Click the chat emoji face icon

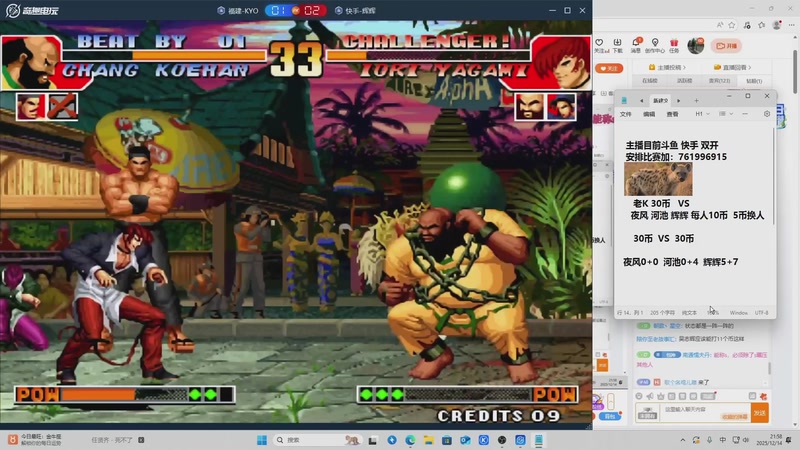(639, 396)
